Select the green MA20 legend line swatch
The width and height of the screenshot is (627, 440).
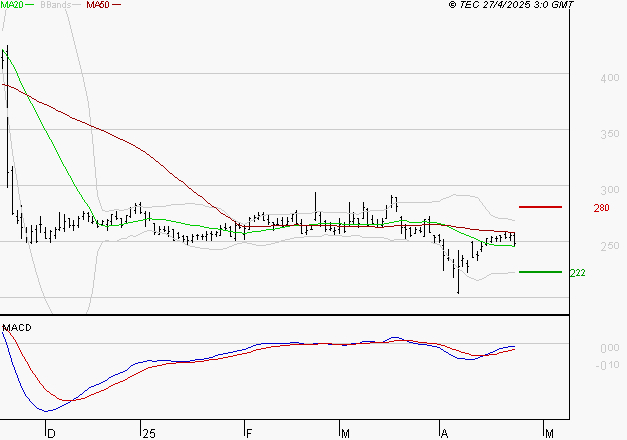point(31,5)
